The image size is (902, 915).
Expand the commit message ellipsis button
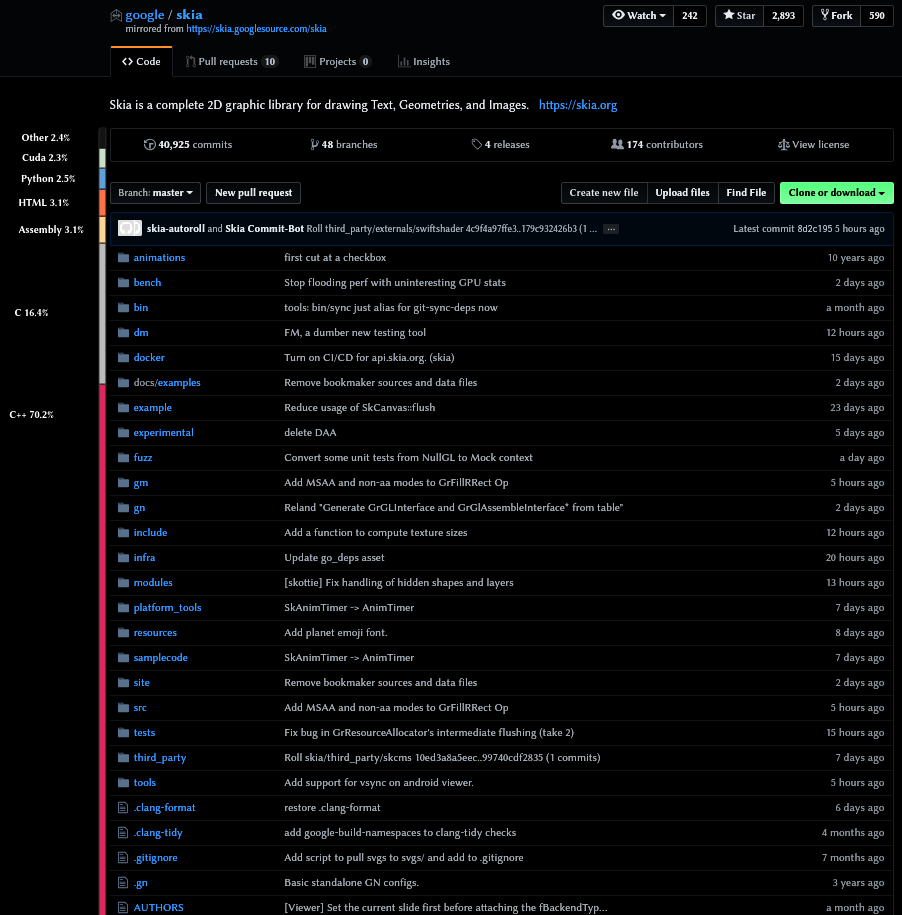[611, 229]
